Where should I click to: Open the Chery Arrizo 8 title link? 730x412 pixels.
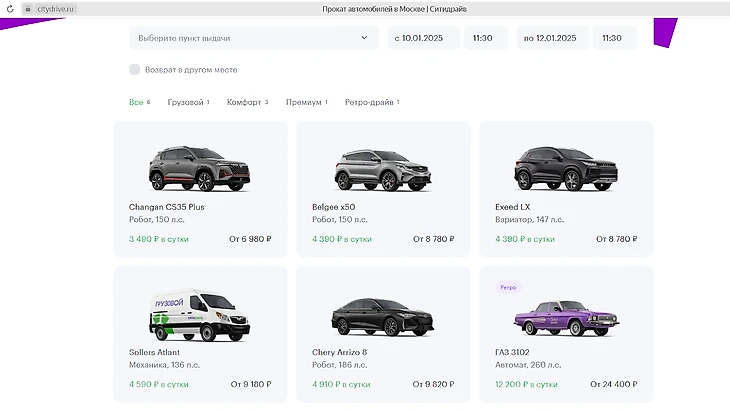[340, 352]
